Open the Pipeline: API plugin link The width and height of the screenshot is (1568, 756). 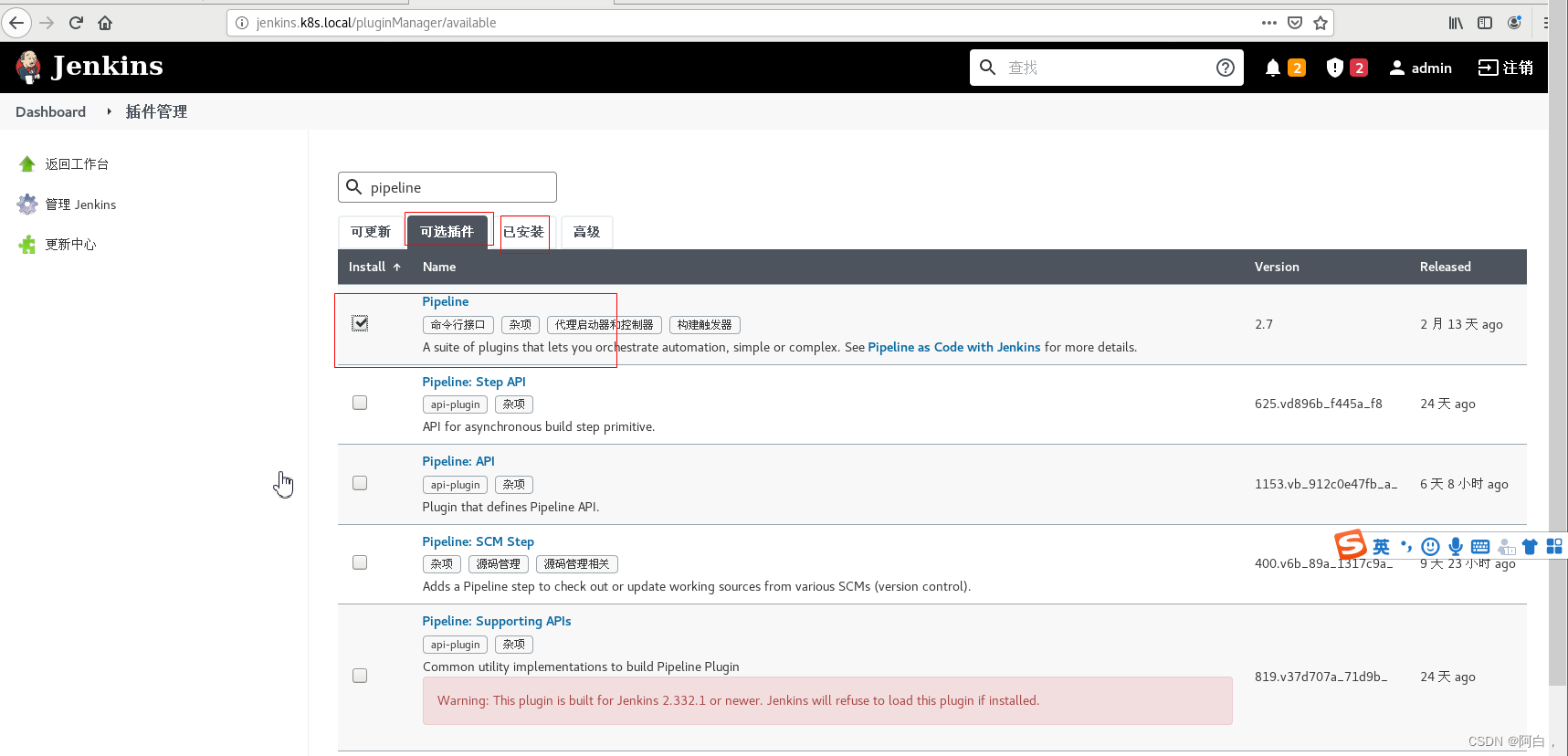[458, 461]
